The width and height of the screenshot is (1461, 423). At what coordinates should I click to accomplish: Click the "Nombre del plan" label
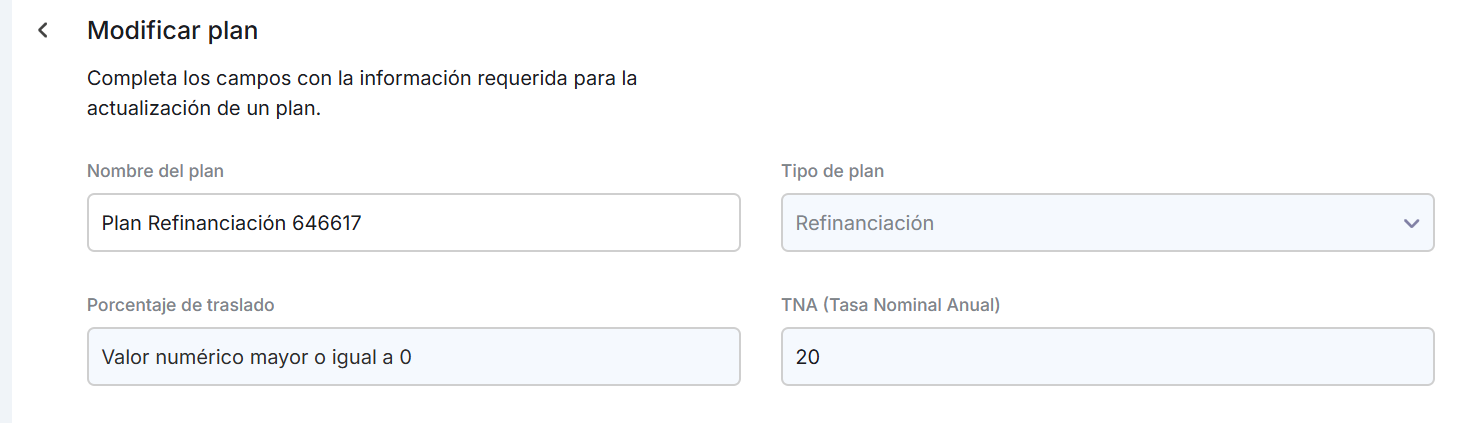click(x=155, y=171)
